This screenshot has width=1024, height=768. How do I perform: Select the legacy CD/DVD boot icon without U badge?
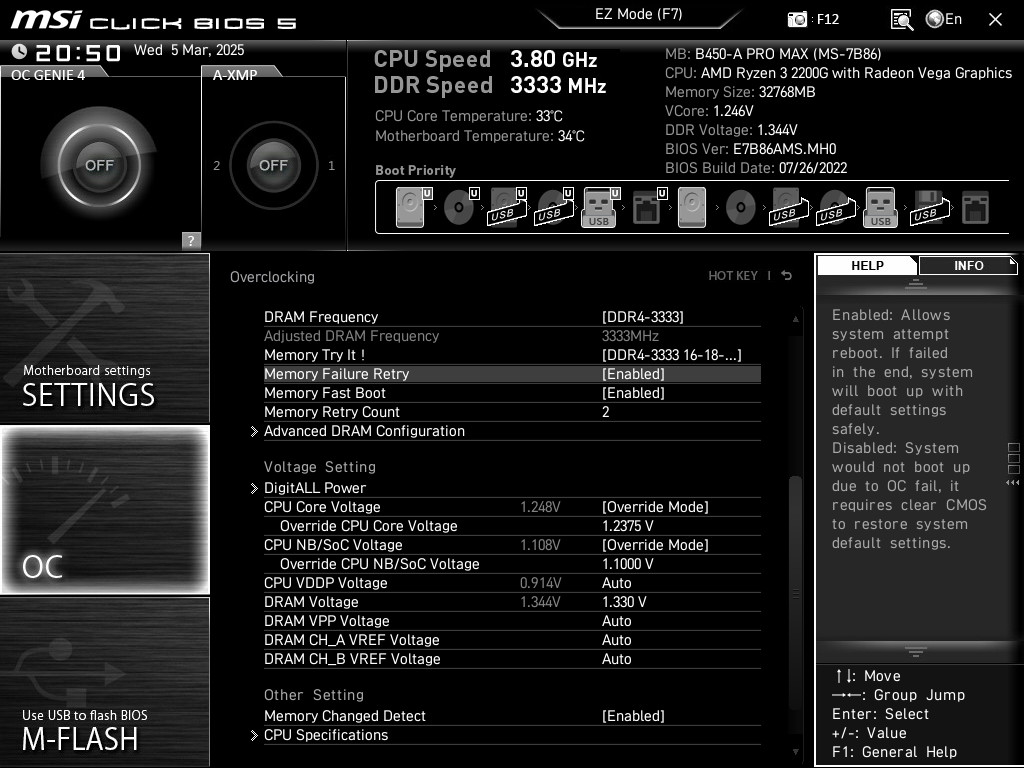pyautogui.click(x=741, y=208)
